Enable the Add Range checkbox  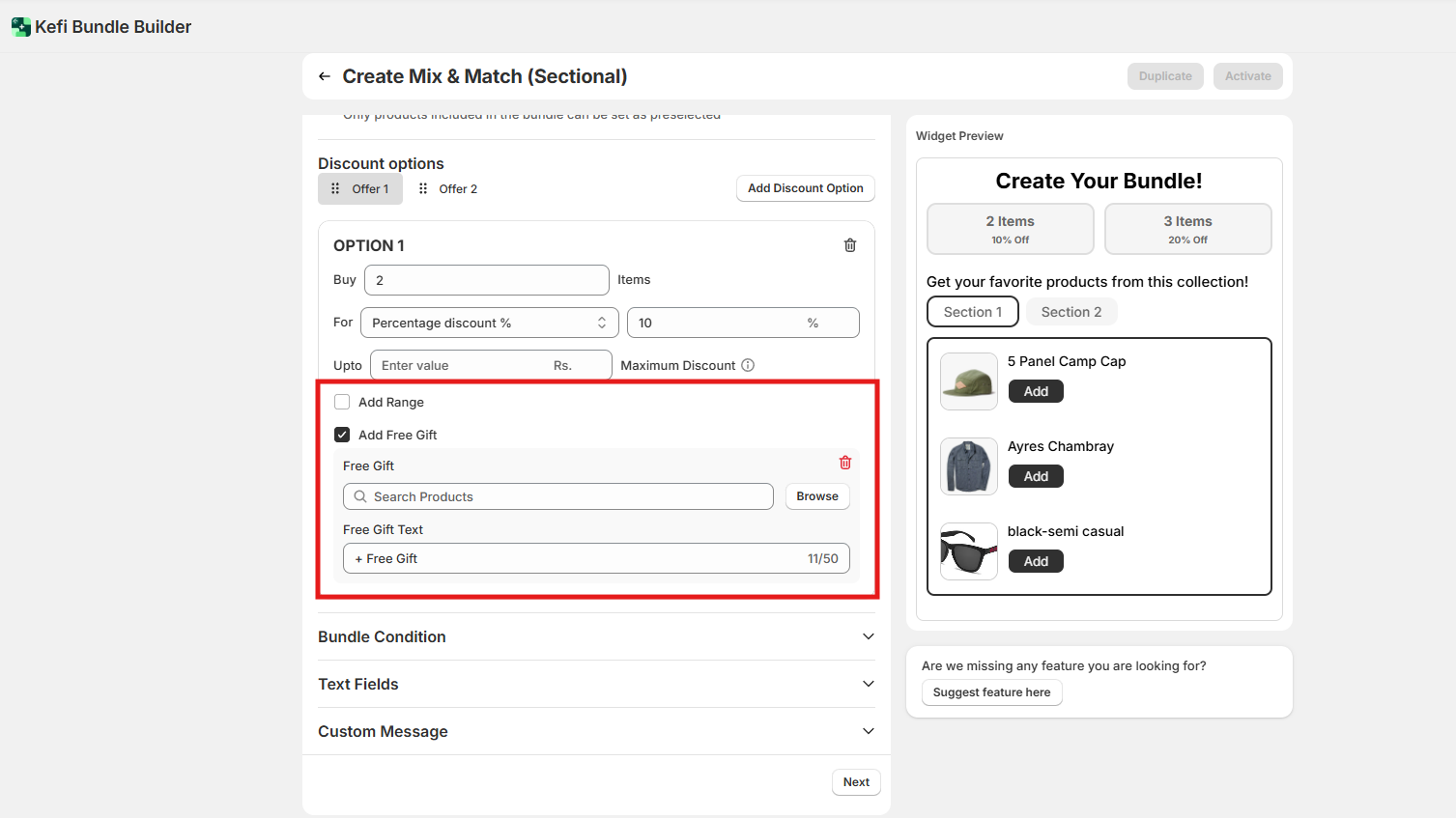click(342, 402)
